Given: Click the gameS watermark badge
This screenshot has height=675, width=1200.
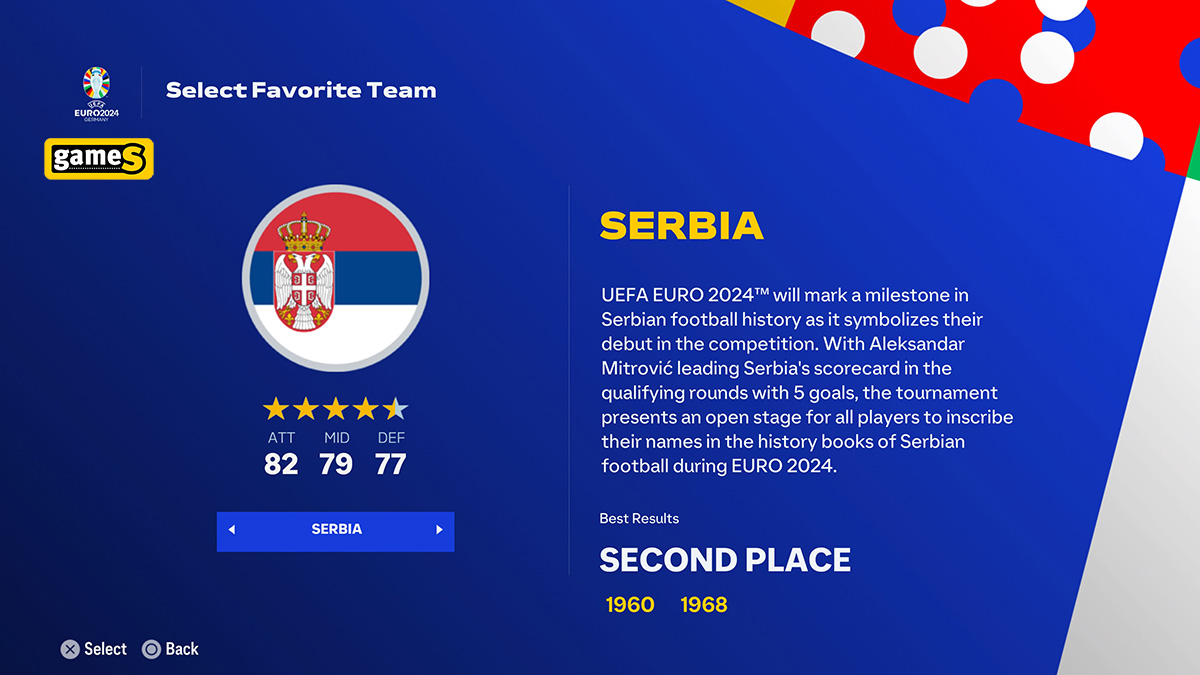Looking at the screenshot, I should pos(99,159).
